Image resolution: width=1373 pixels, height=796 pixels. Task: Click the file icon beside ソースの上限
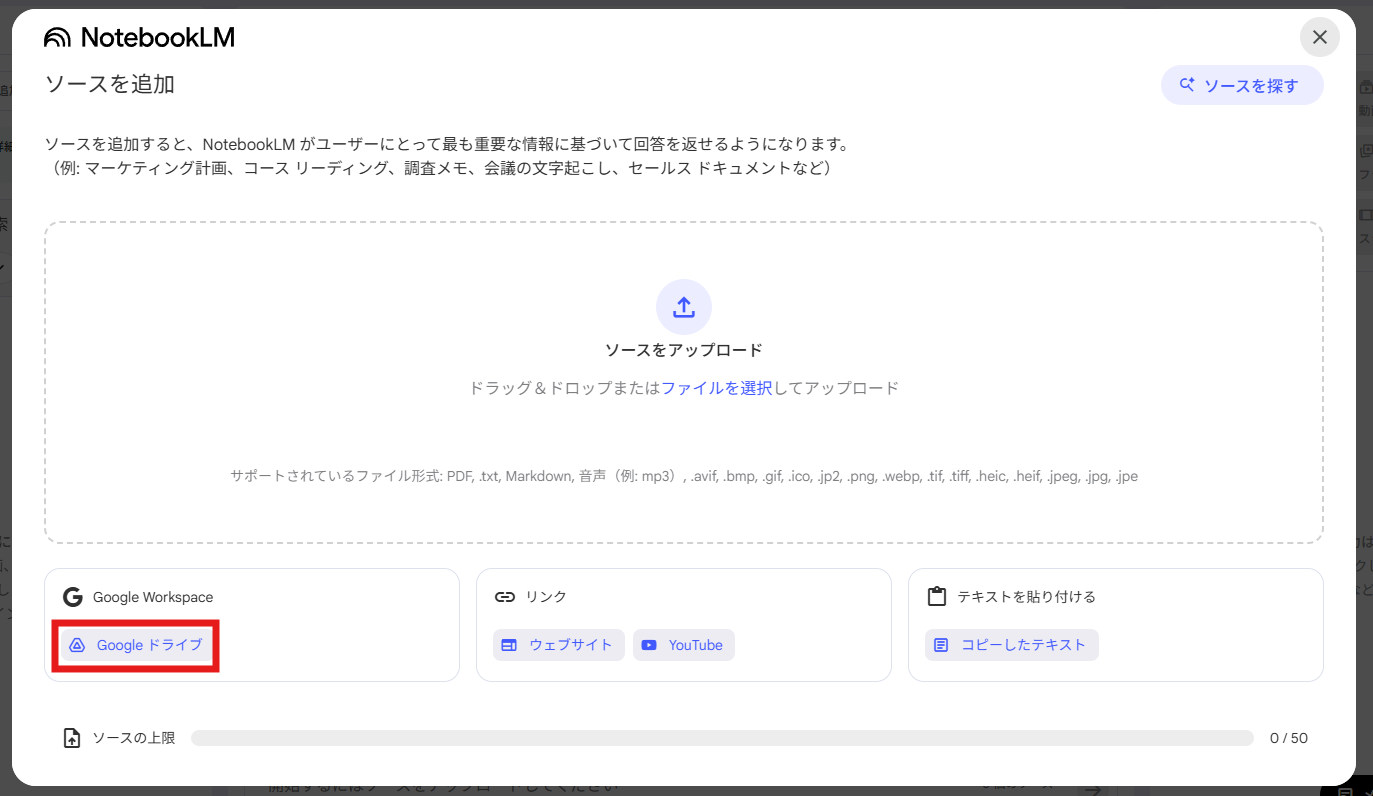point(72,738)
